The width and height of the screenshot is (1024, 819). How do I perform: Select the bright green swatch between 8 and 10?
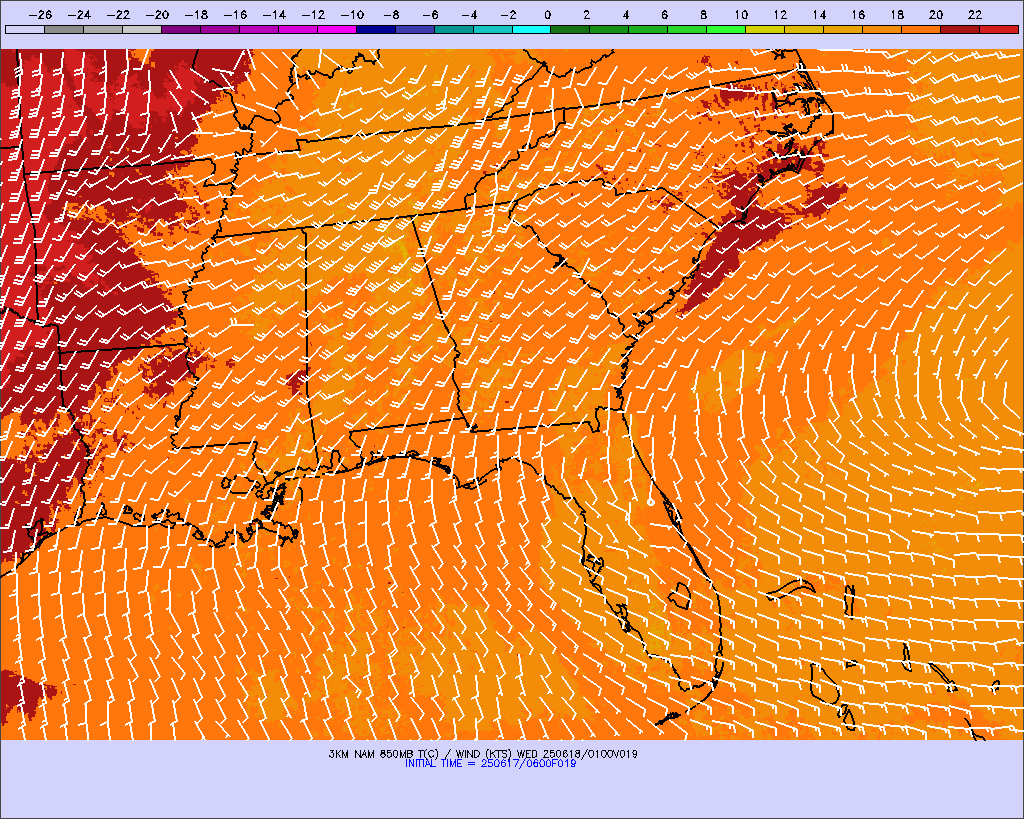coord(726,29)
